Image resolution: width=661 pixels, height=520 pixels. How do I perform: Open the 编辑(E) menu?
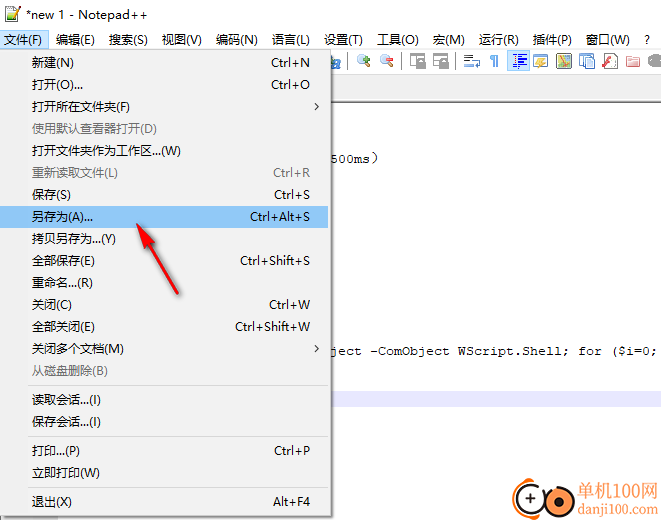tap(75, 40)
